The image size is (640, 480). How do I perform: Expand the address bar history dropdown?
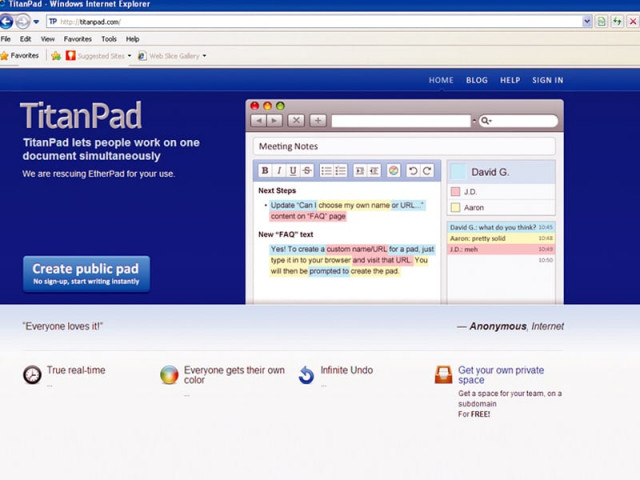click(x=587, y=21)
